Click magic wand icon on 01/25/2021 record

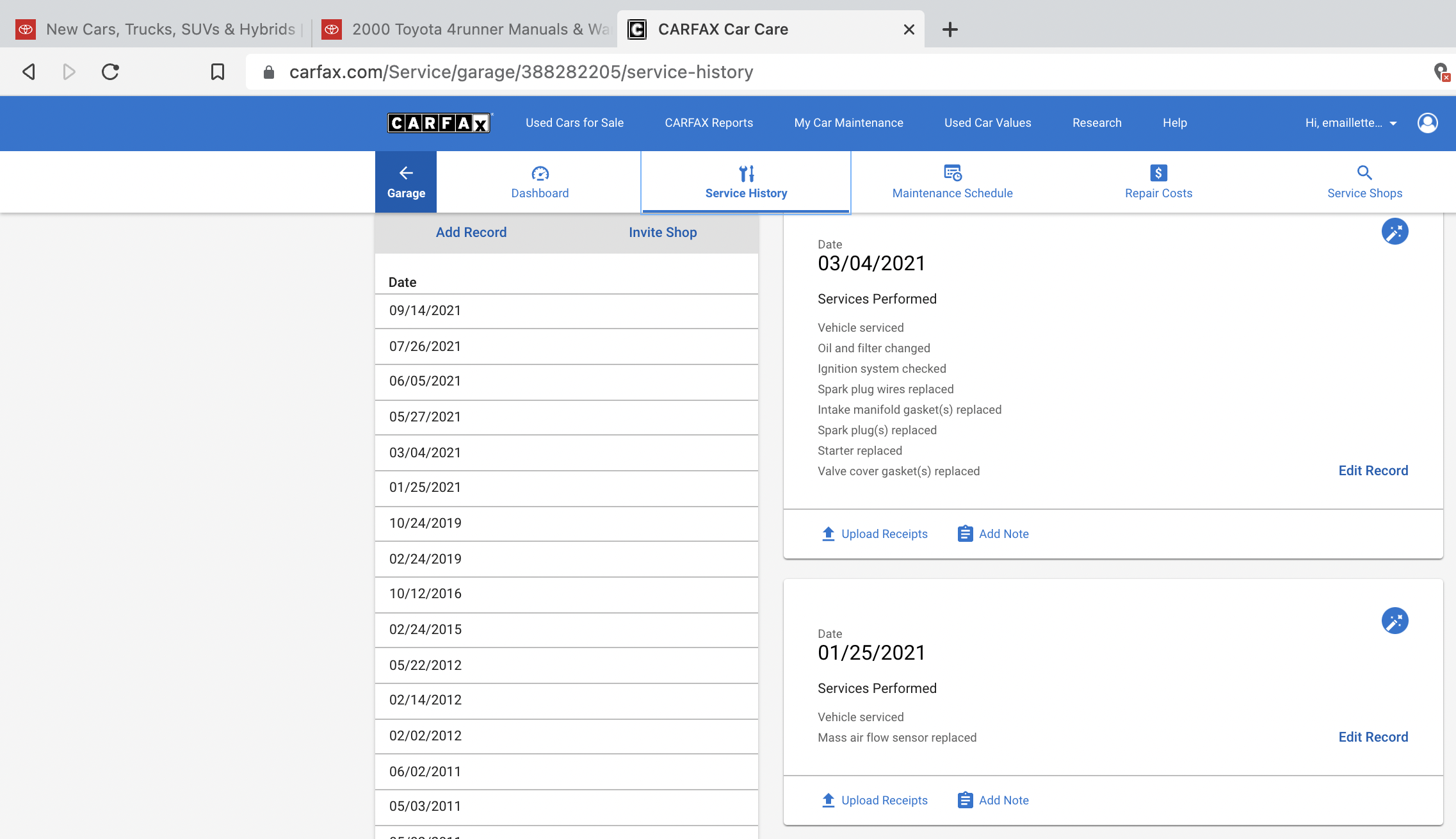[1395, 621]
